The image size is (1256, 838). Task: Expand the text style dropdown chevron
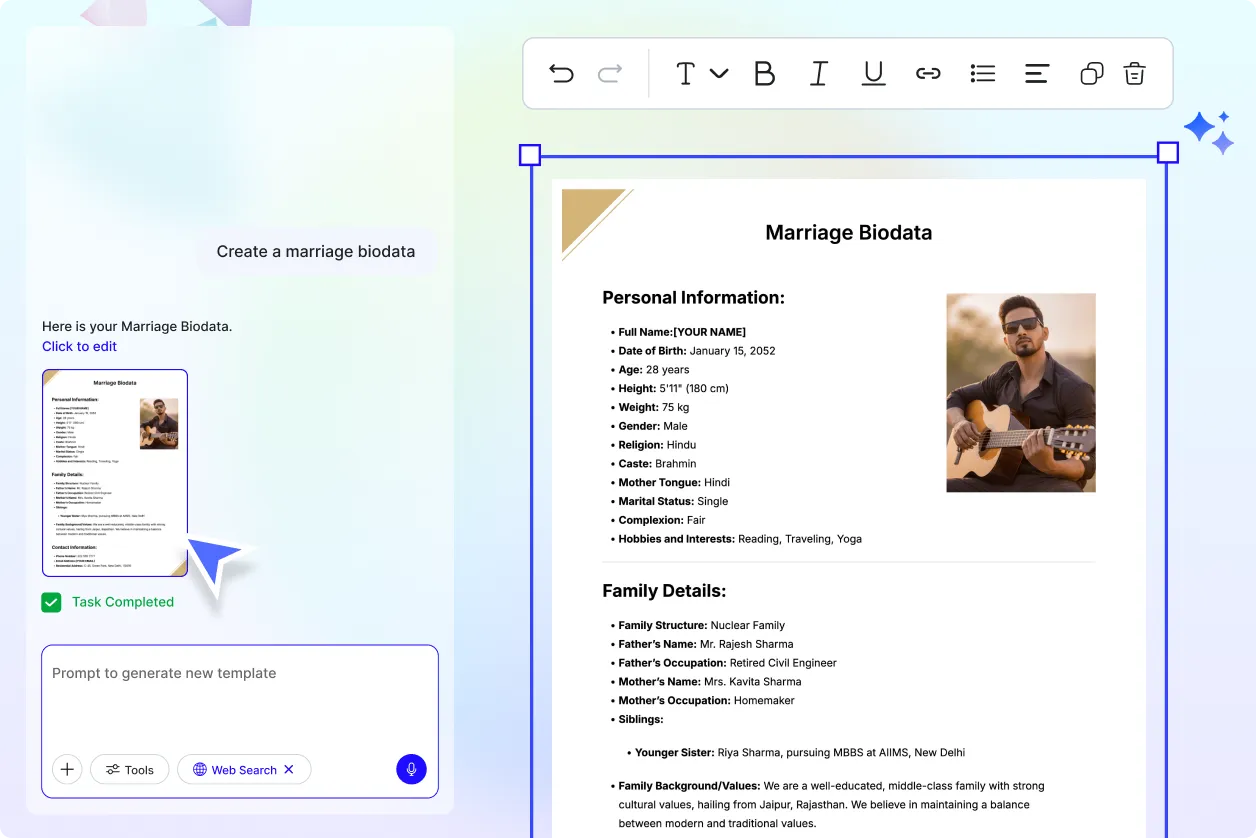pyautogui.click(x=719, y=73)
